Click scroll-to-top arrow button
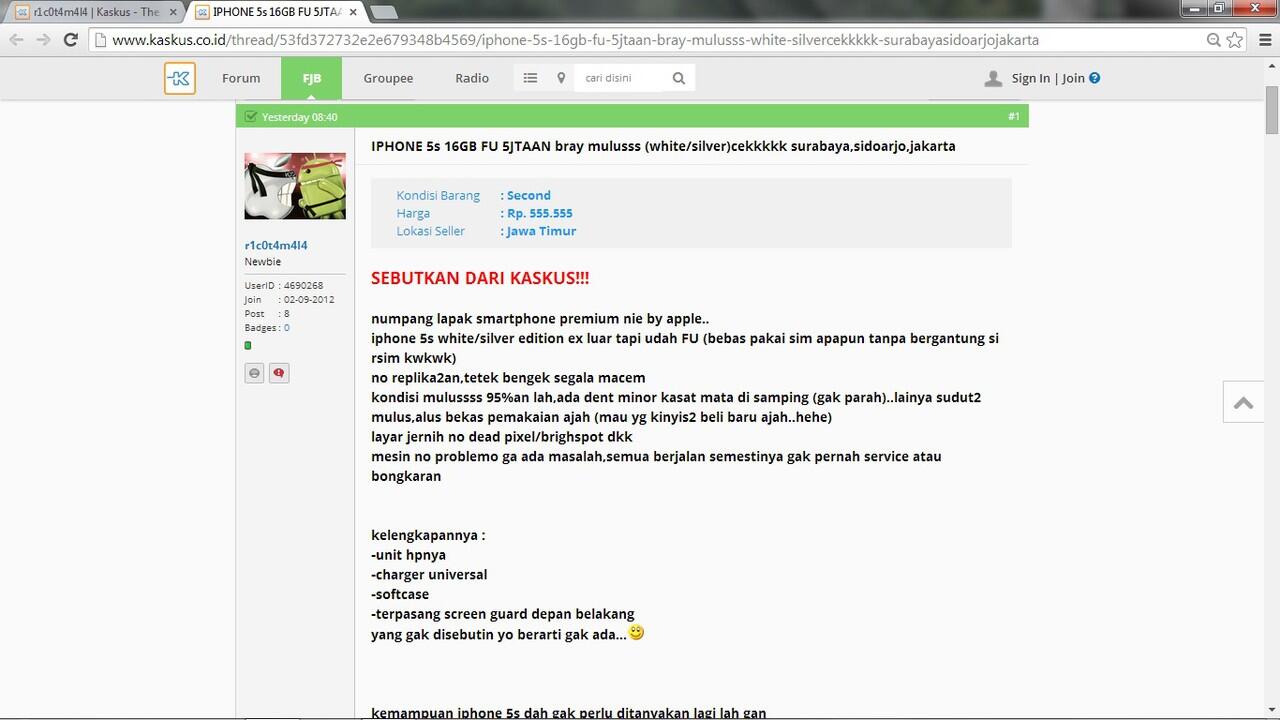 coord(1244,402)
